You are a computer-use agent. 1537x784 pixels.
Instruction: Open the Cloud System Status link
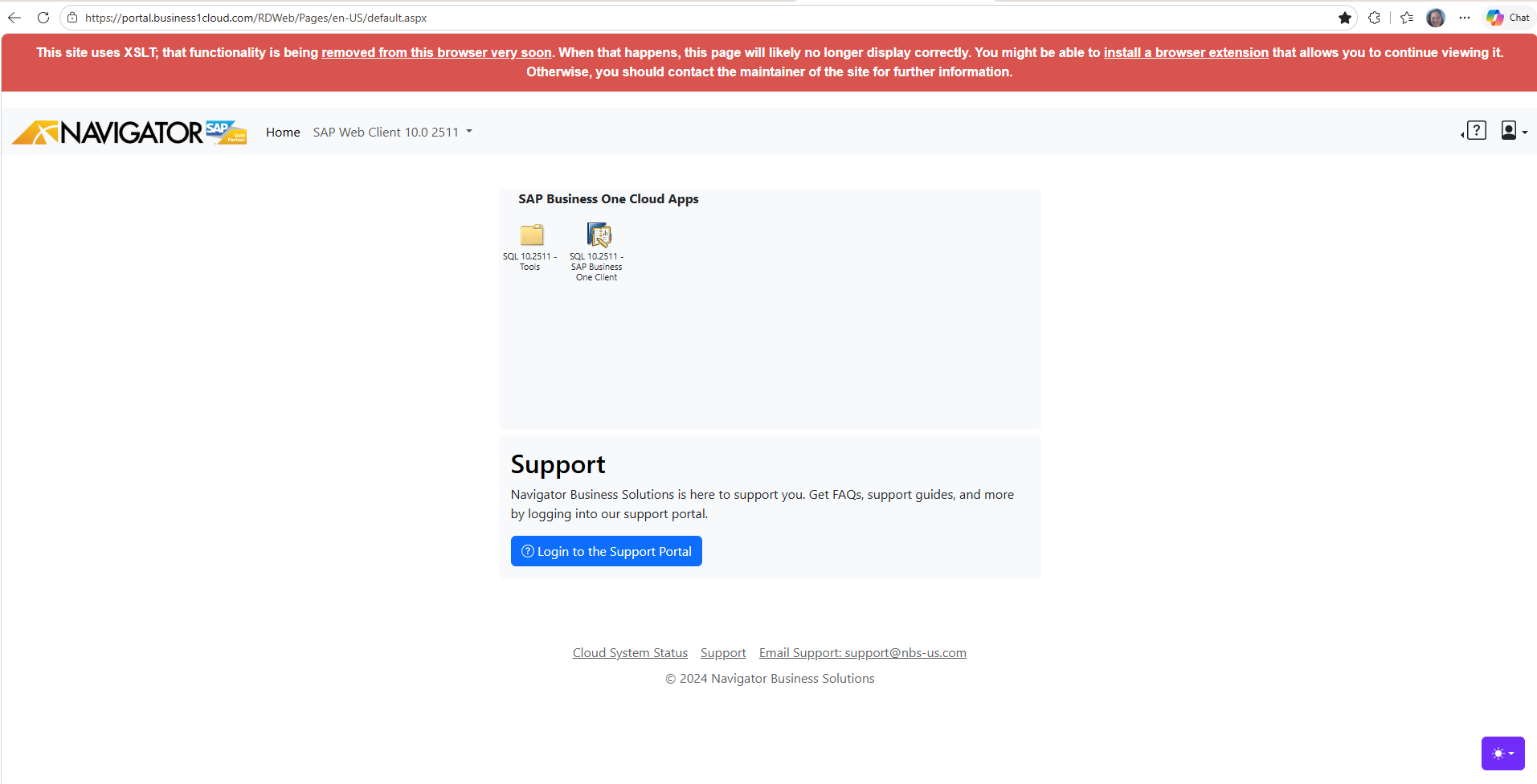[630, 653]
